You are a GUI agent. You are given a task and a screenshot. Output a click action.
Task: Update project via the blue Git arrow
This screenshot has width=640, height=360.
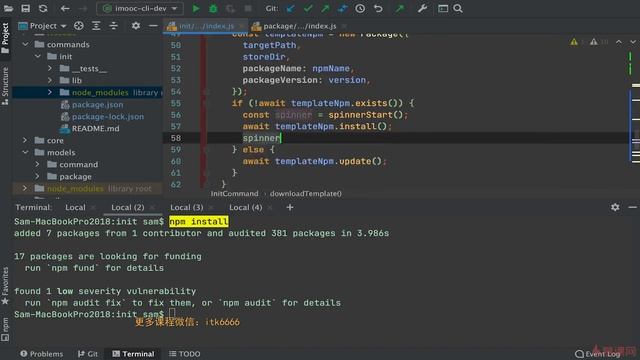click(291, 8)
